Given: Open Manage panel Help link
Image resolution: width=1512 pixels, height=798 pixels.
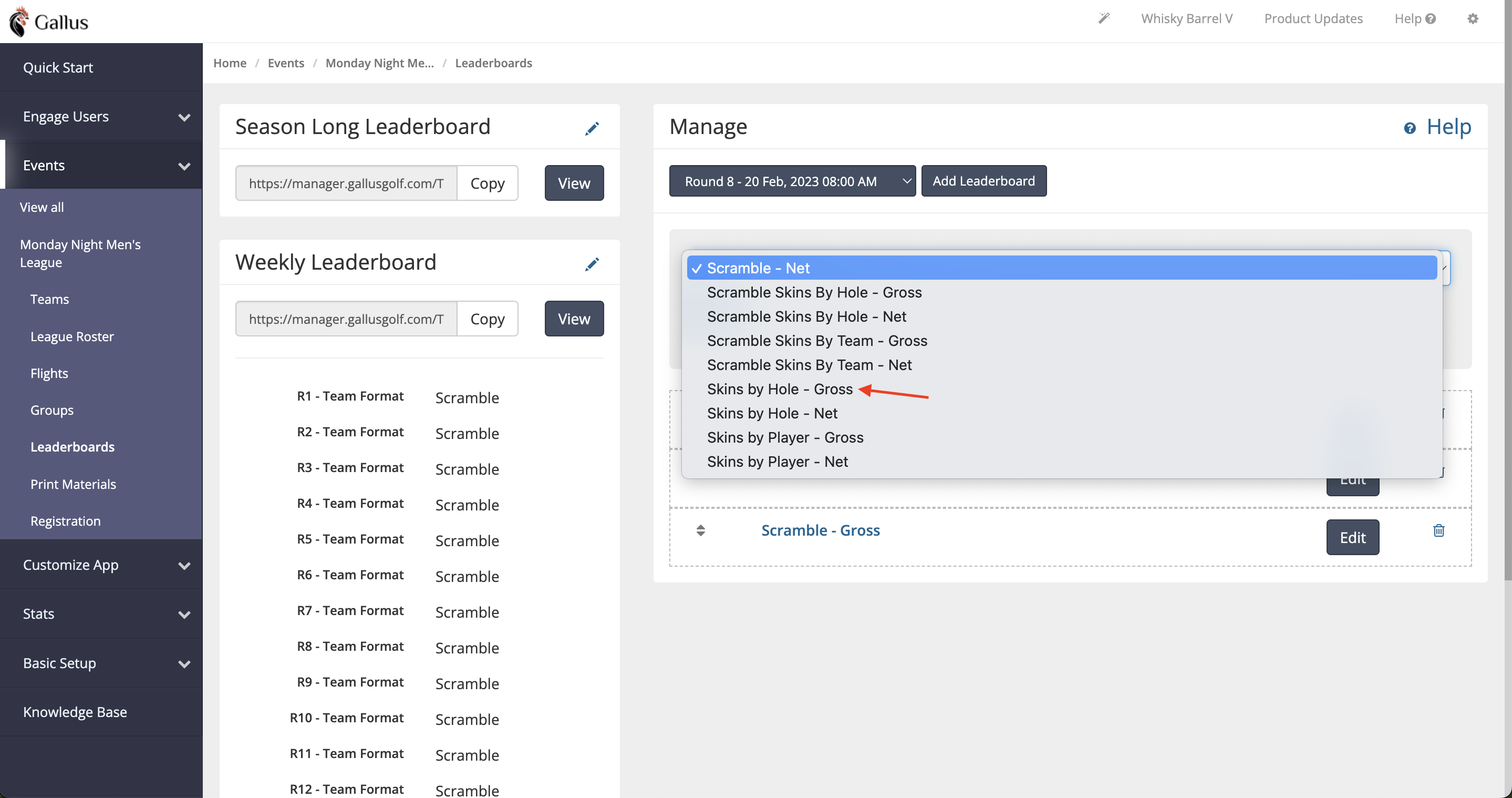Looking at the screenshot, I should [x=1437, y=127].
